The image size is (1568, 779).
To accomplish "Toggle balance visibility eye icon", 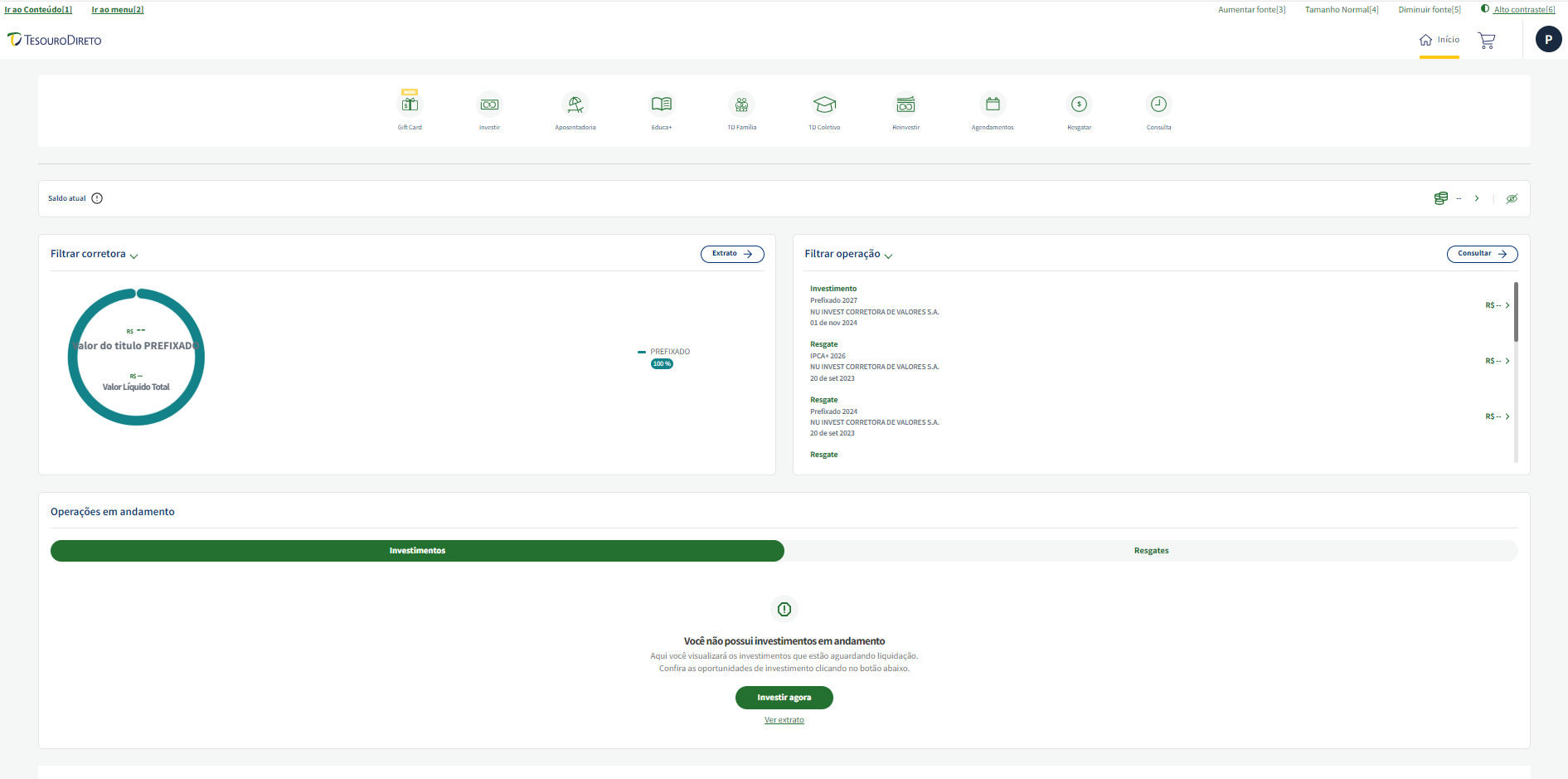I will (1512, 198).
